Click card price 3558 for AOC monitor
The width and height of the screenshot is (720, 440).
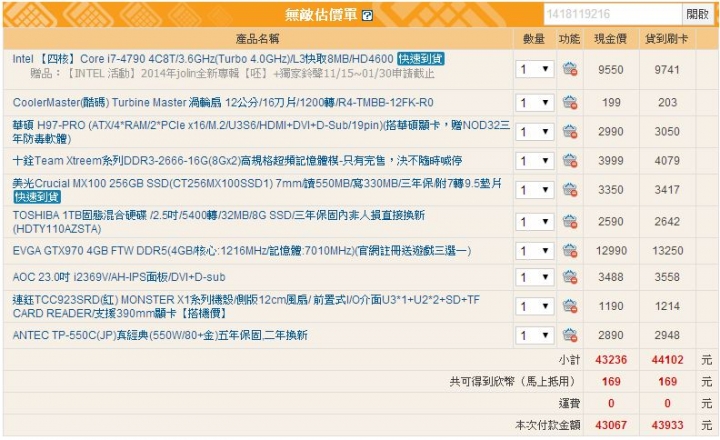(x=667, y=277)
